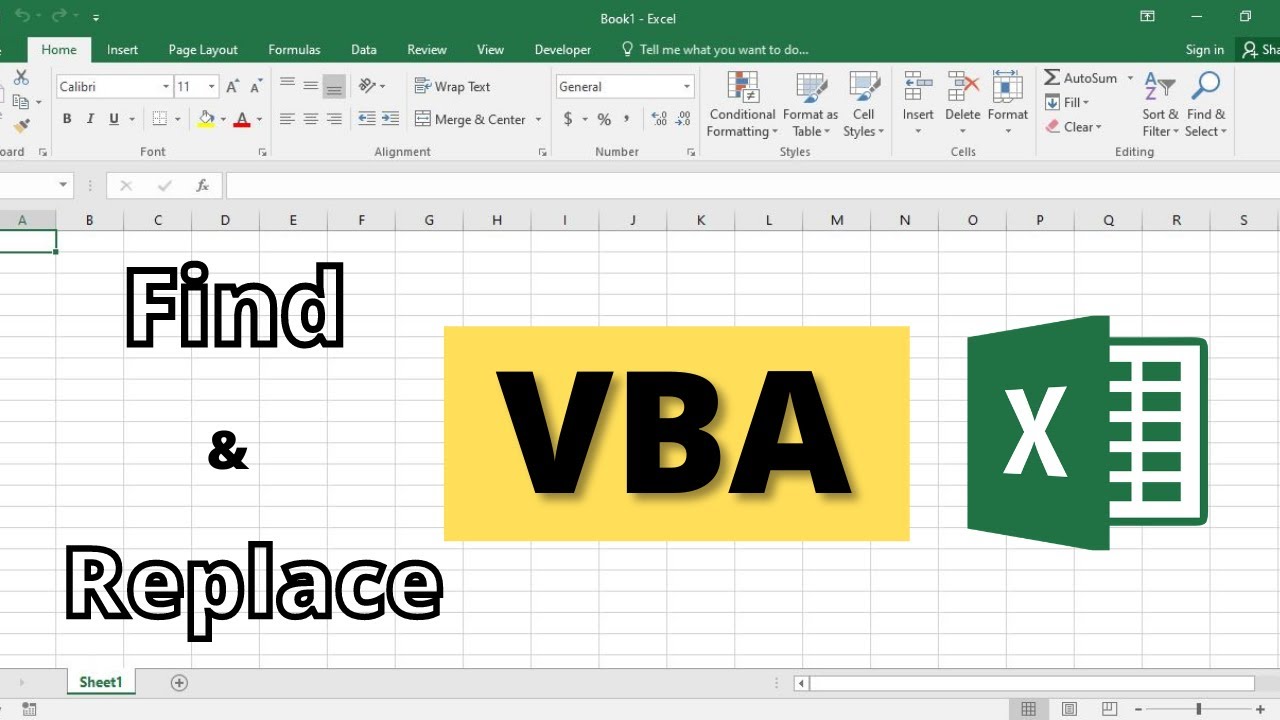
Task: Click Insert cells in the Cells group
Action: click(x=918, y=104)
